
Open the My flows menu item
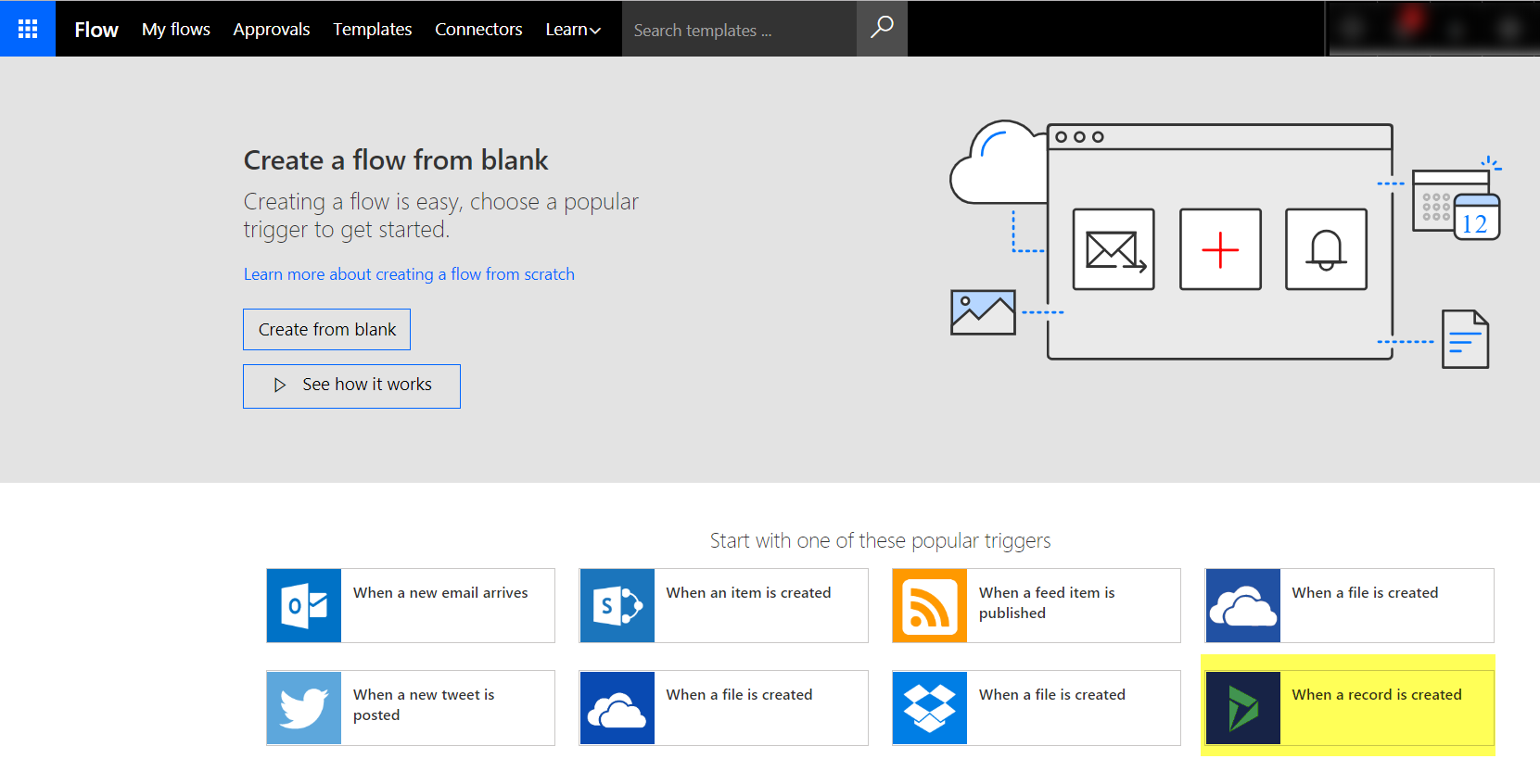pyautogui.click(x=176, y=30)
